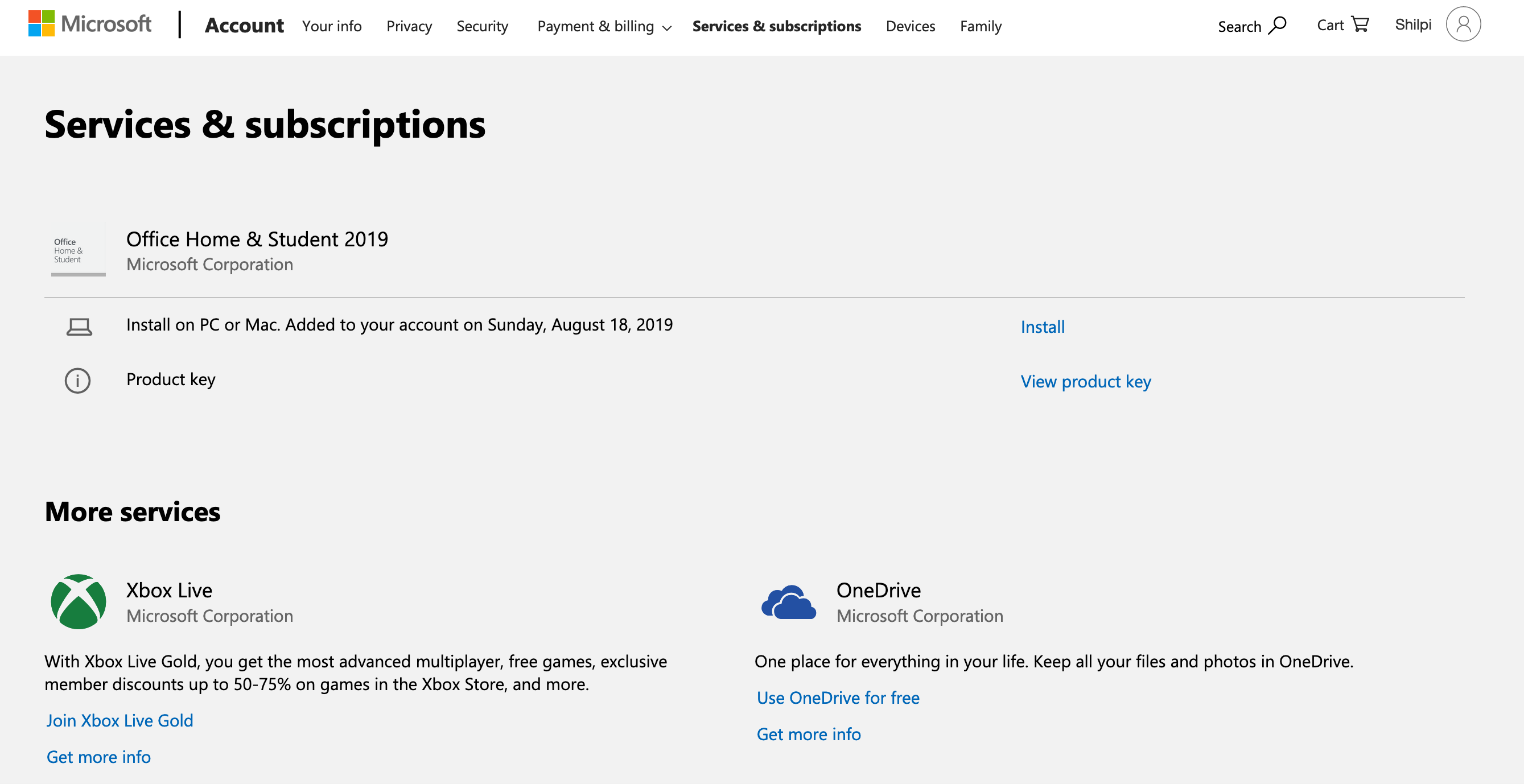1524x784 pixels.
Task: Click the Office Home & Student product thumbnail
Action: (x=78, y=251)
